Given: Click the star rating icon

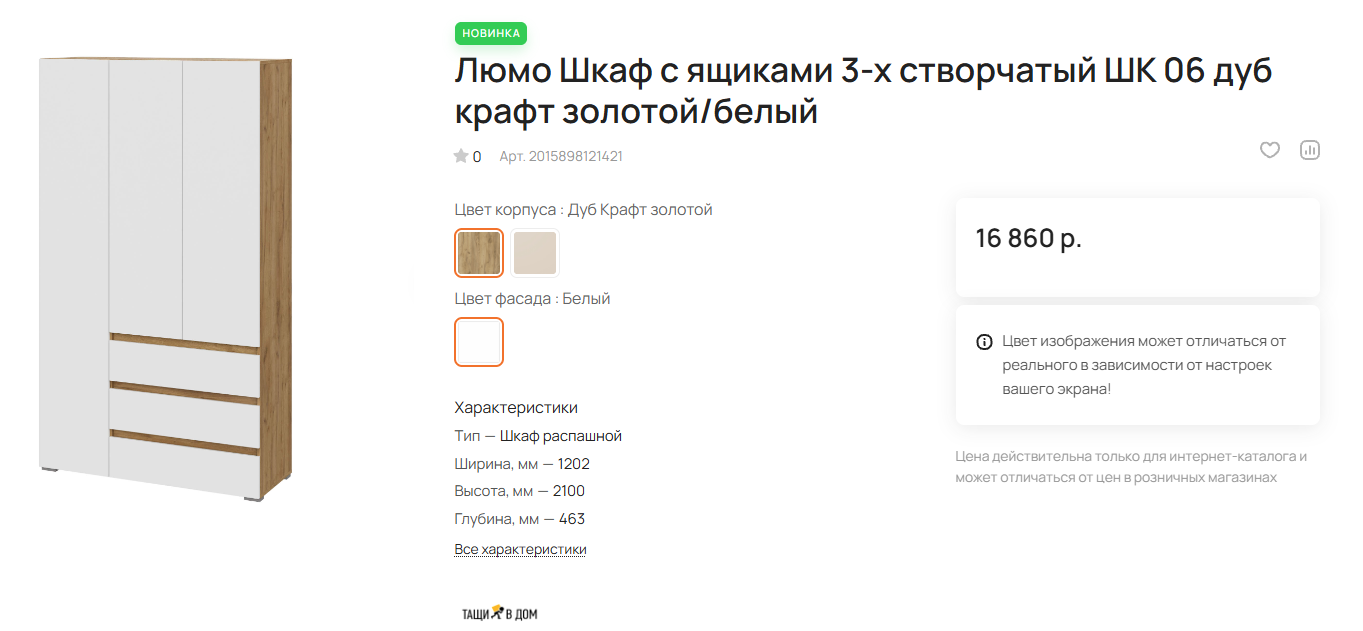Looking at the screenshot, I should click(x=461, y=156).
